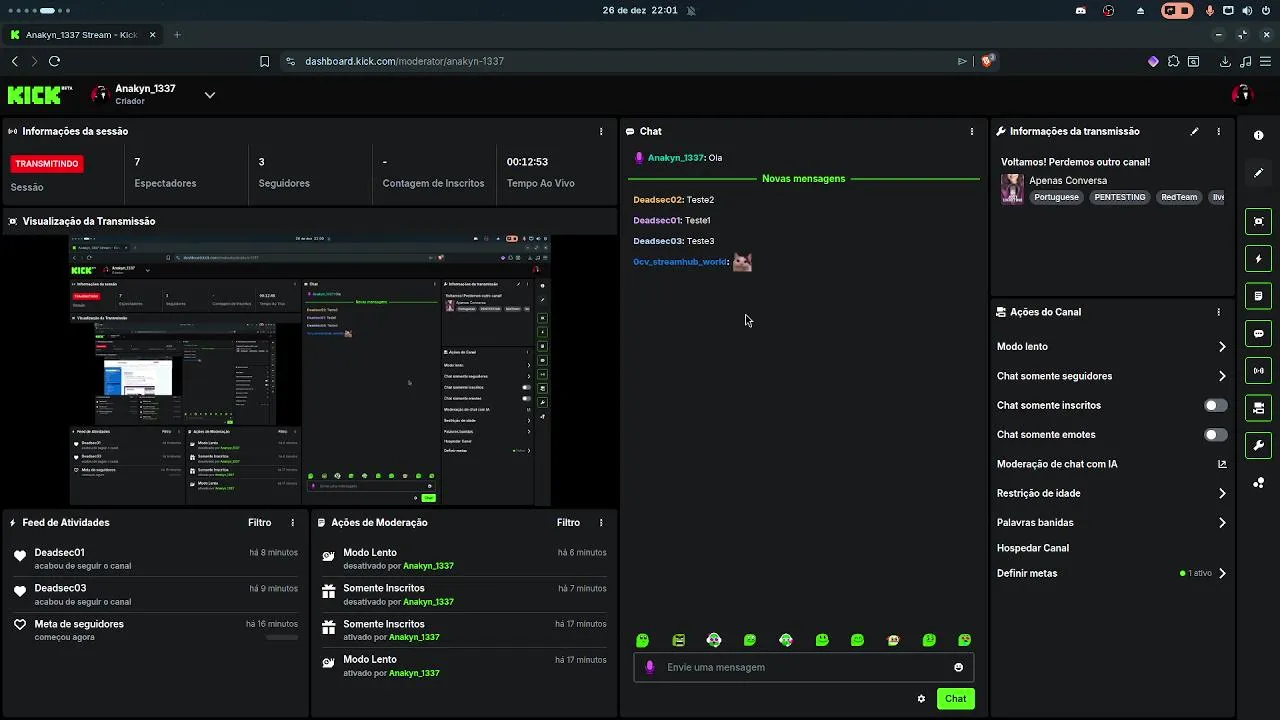Open the browser extensions puzzle icon
Screen dimensions: 1280x720
[x=1173, y=61]
